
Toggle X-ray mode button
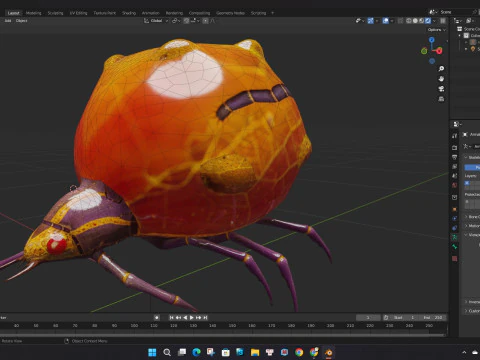point(400,21)
